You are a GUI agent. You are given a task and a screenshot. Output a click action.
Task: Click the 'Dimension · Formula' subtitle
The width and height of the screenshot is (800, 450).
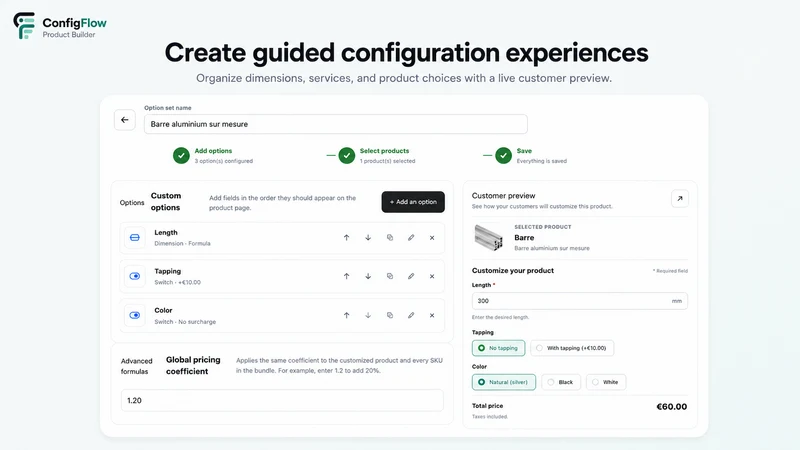(182, 243)
